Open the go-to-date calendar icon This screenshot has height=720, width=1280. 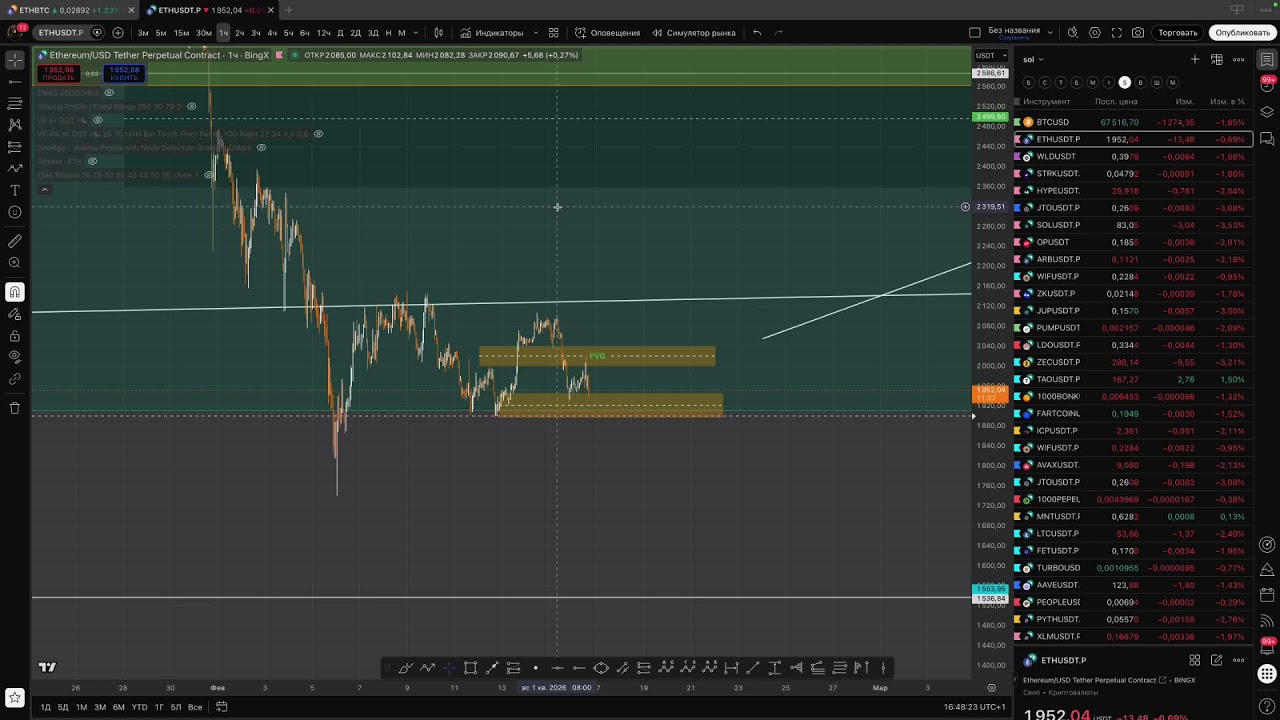pos(222,707)
